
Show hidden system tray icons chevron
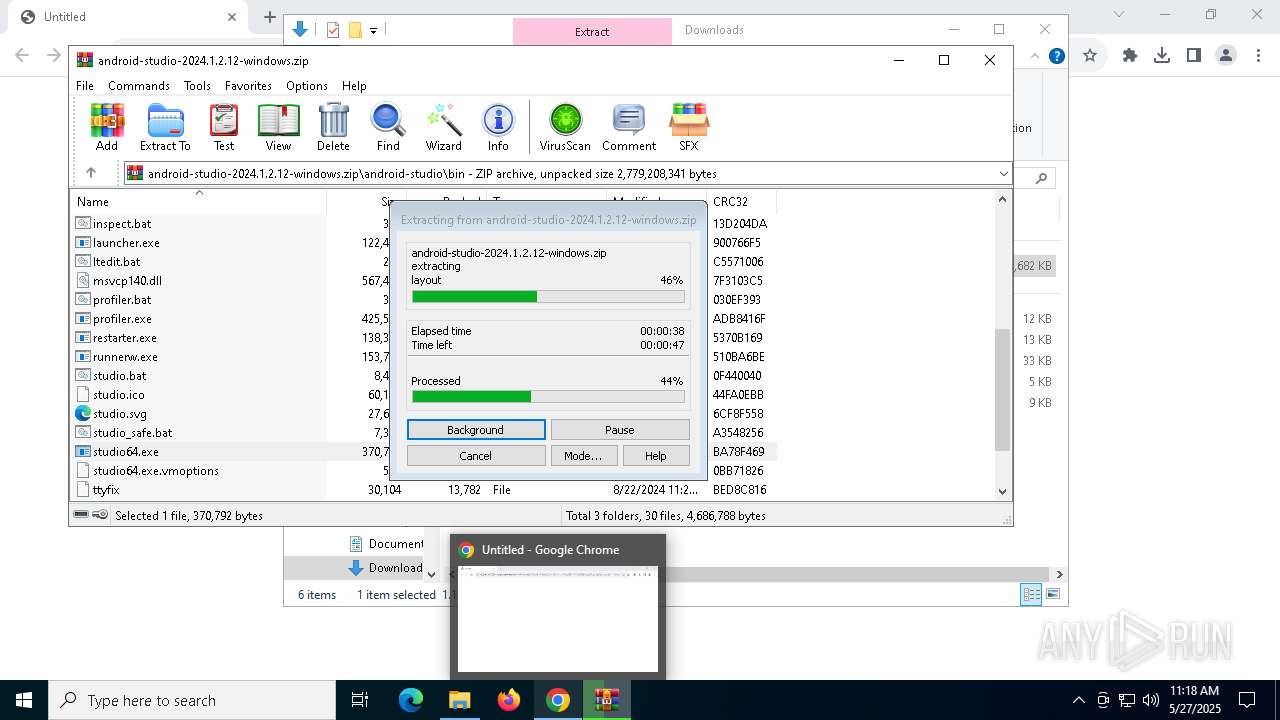pyautogui.click(x=1078, y=700)
